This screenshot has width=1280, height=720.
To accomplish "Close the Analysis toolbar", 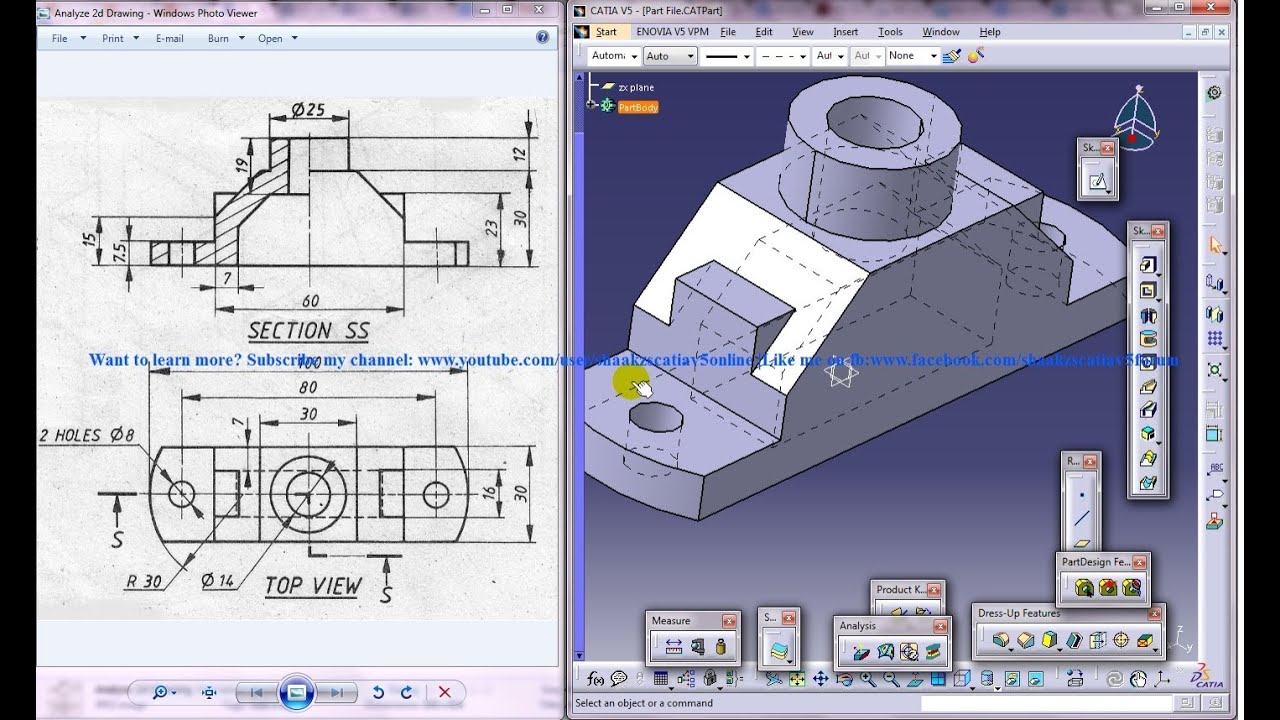I will (x=940, y=626).
